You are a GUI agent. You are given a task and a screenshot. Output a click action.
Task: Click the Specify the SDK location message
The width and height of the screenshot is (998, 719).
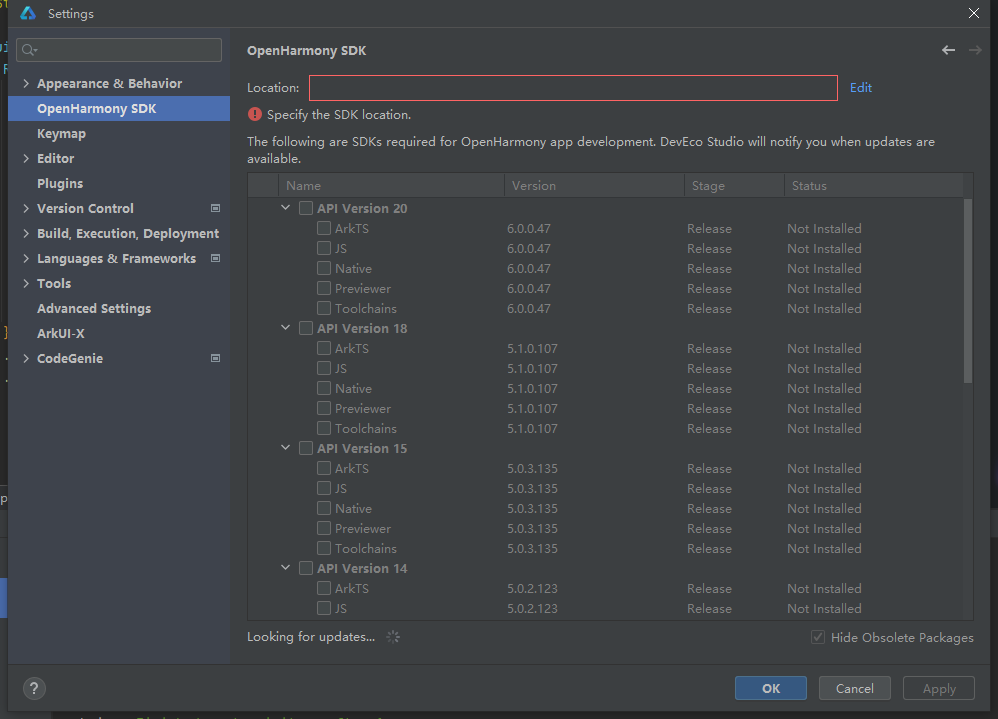pyautogui.click(x=339, y=115)
